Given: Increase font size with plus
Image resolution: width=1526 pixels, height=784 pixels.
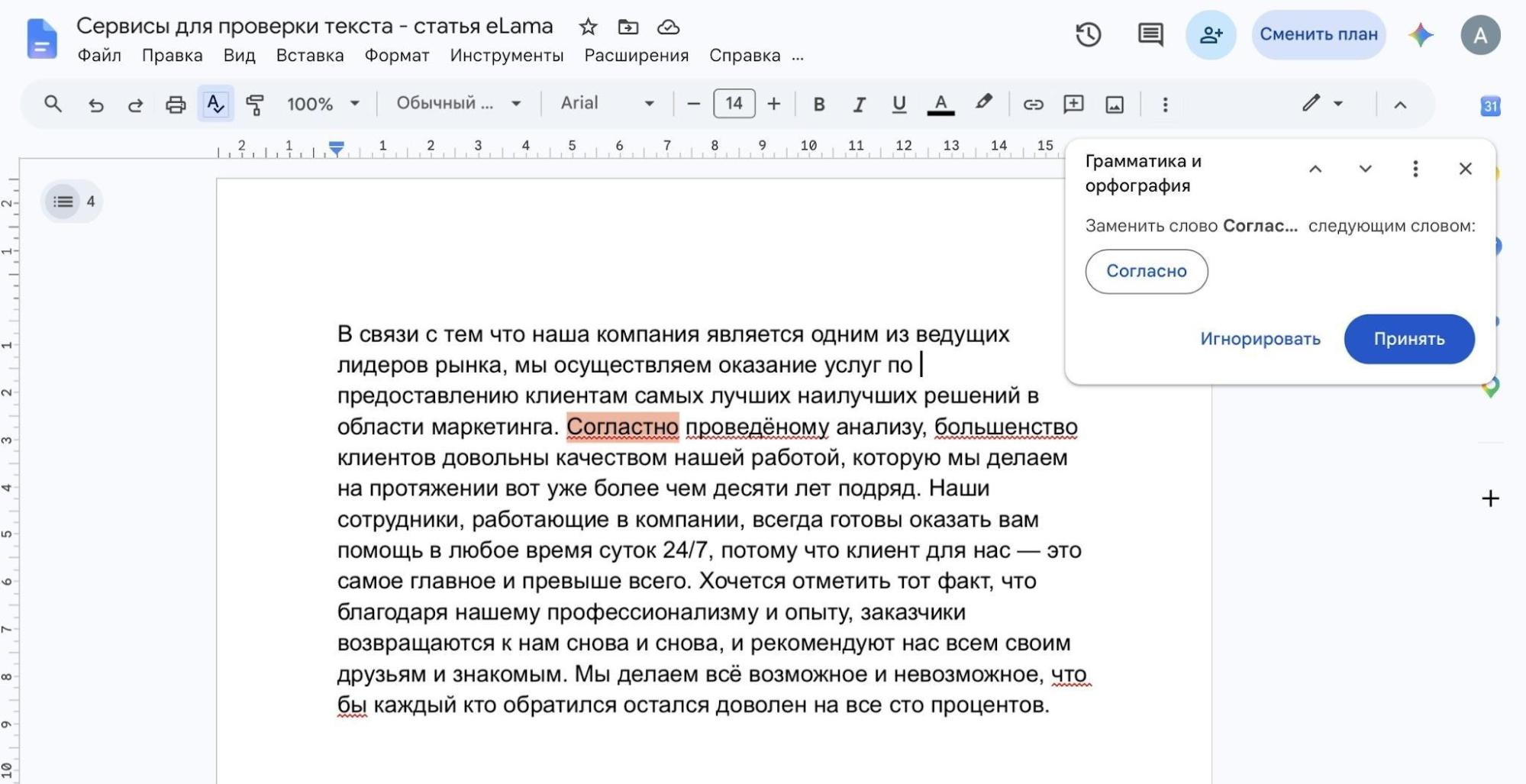Looking at the screenshot, I should tap(774, 104).
